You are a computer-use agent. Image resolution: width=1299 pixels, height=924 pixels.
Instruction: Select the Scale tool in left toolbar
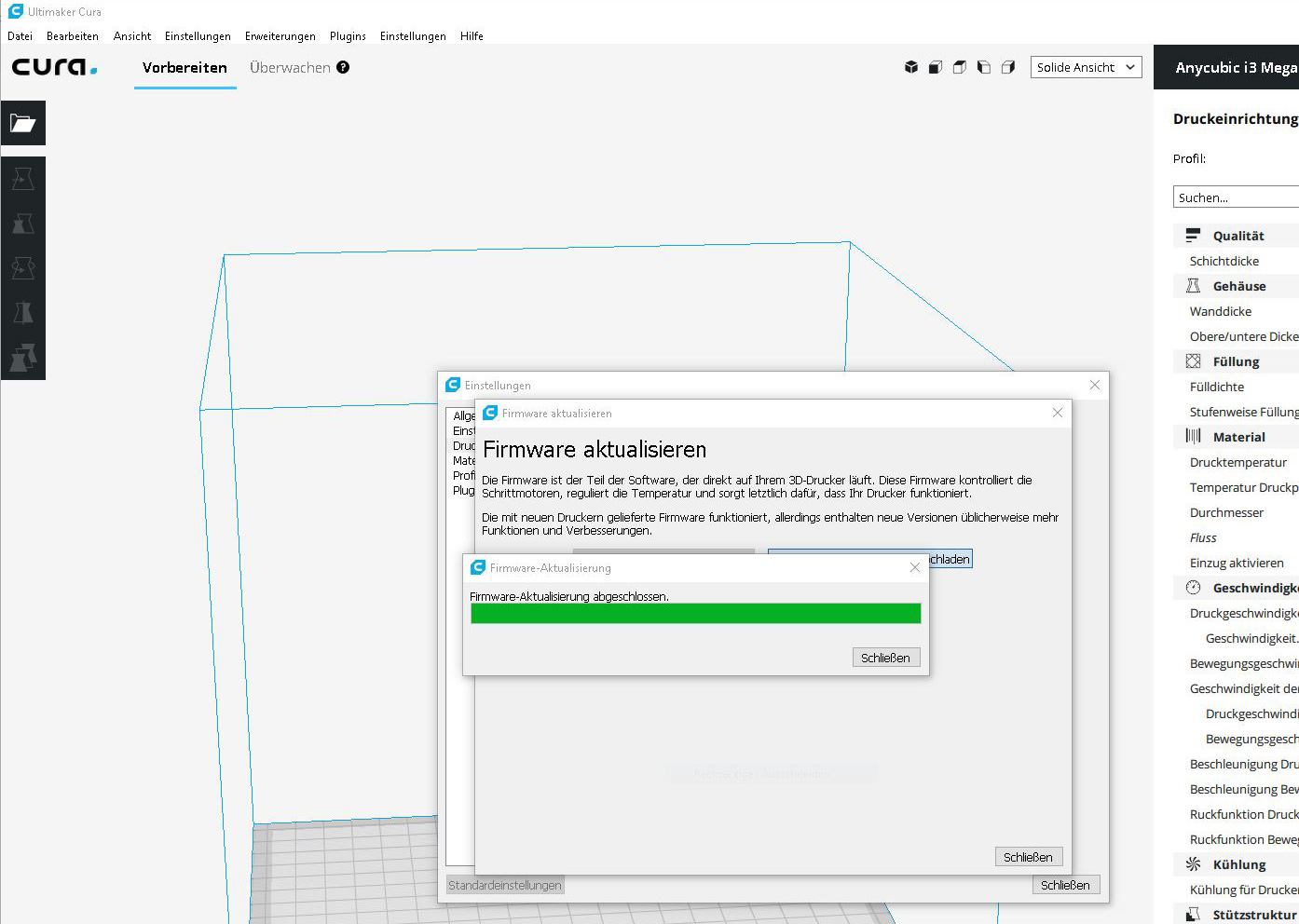click(x=22, y=224)
